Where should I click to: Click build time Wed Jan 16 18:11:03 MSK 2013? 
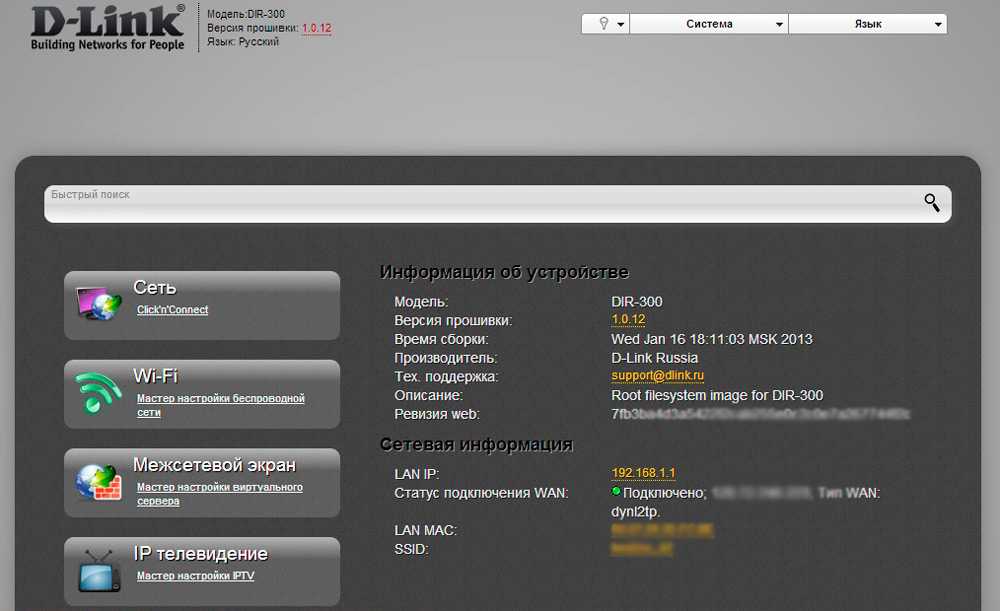[x=712, y=339]
